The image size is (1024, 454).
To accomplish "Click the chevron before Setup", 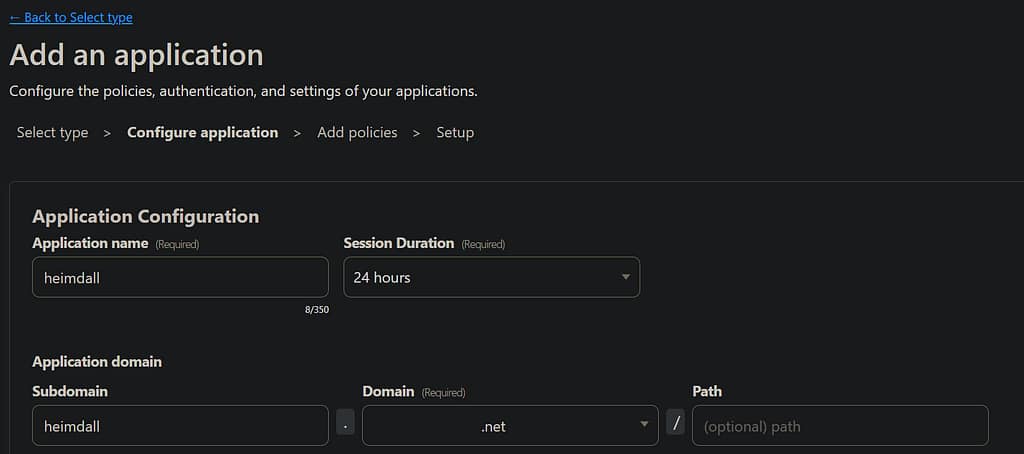I will [x=416, y=133].
